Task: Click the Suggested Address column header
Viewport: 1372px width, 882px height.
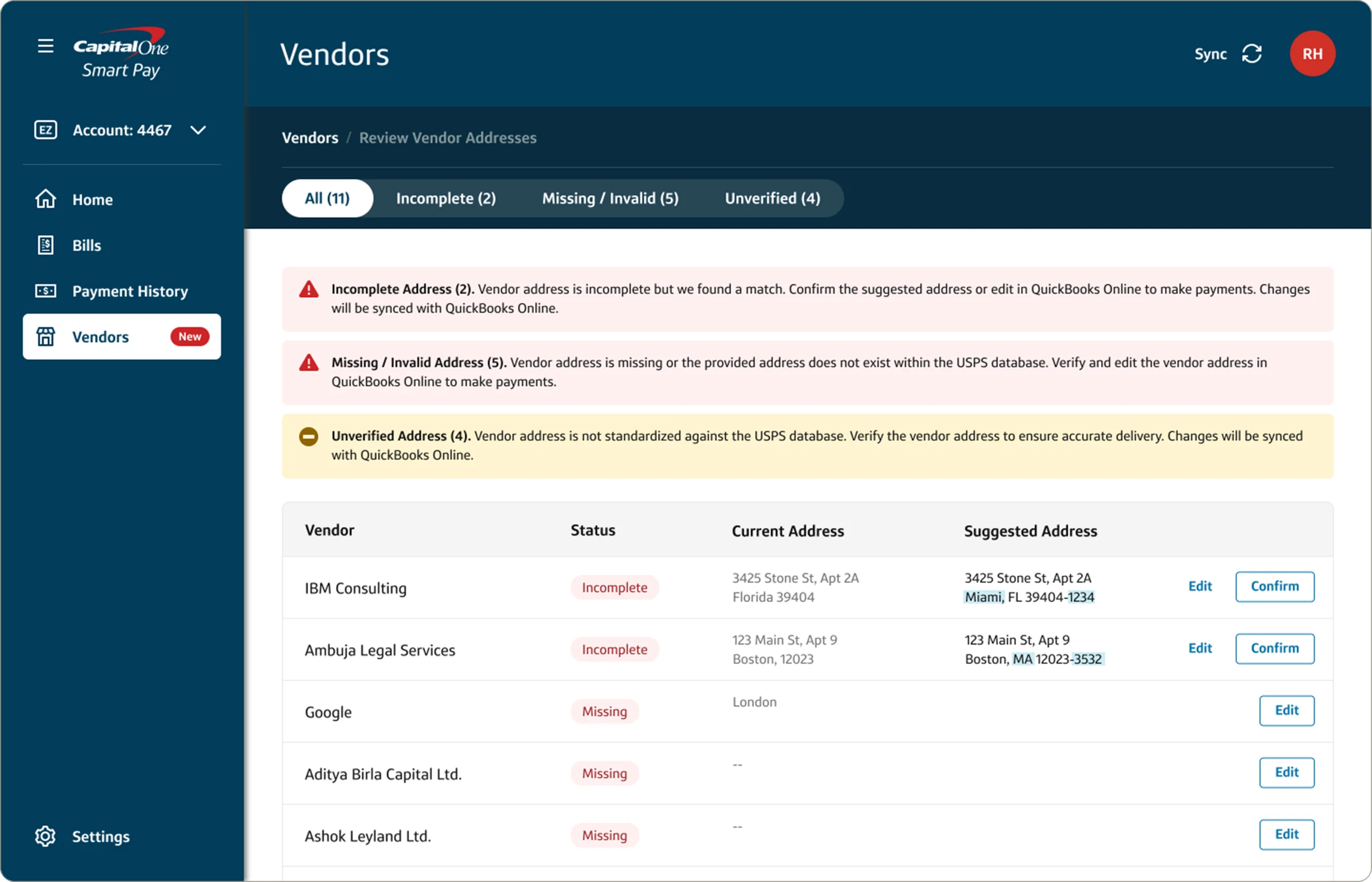Action: pos(1030,531)
